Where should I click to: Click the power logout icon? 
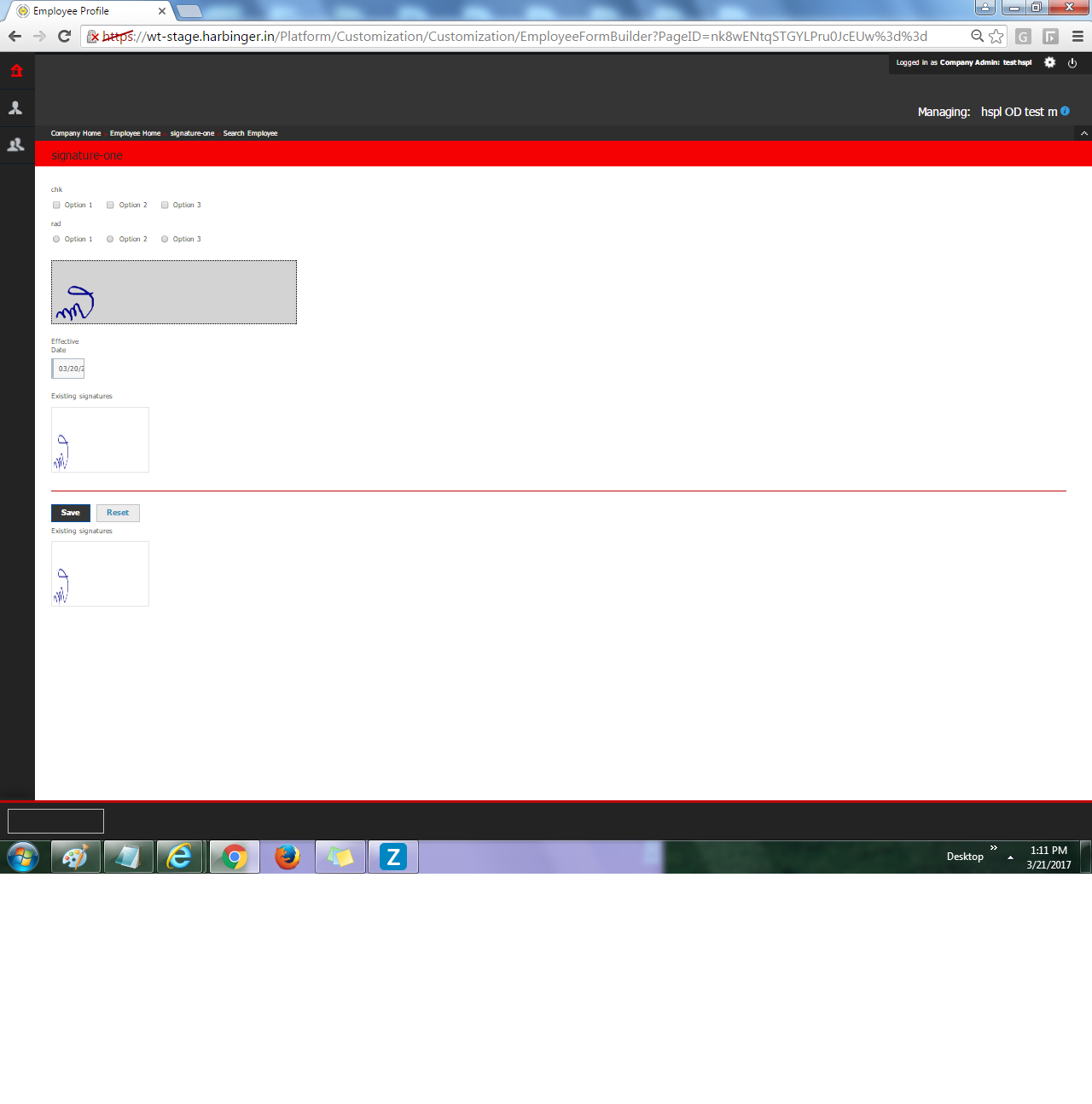pos(1072,62)
